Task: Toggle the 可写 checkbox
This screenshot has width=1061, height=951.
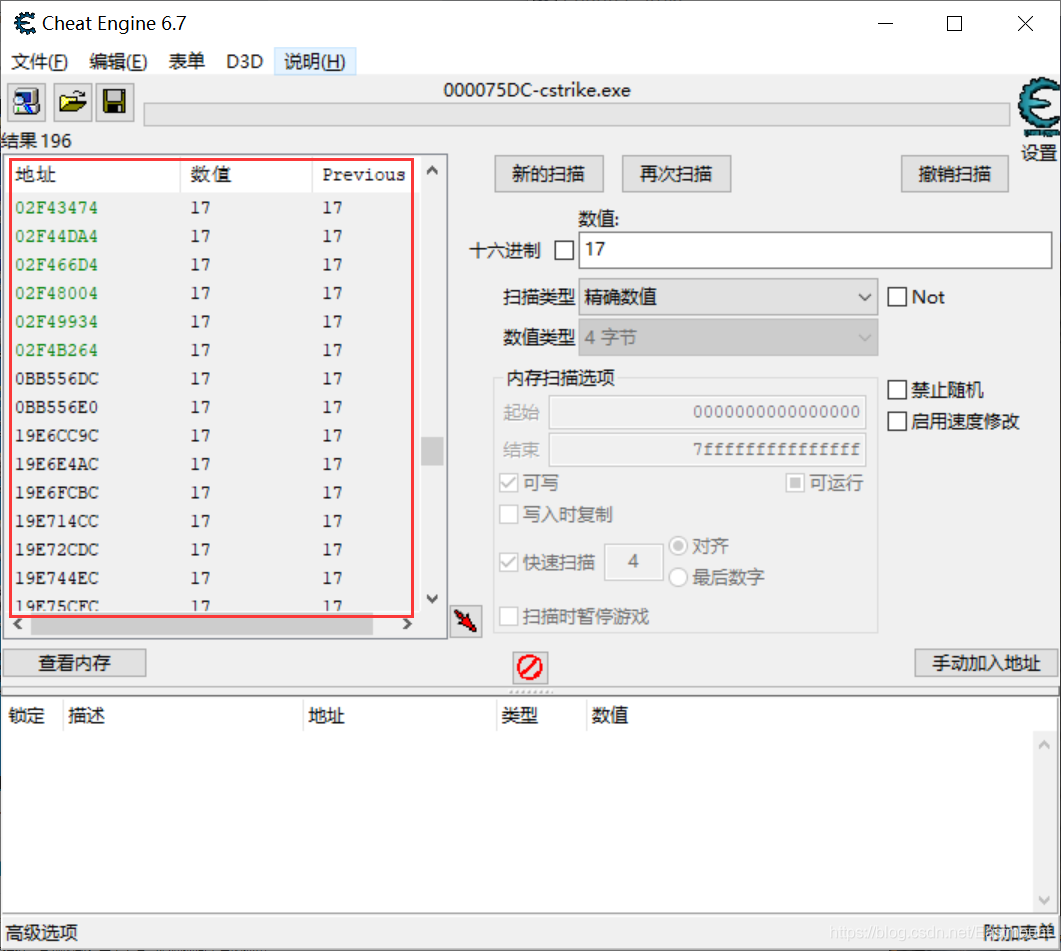Action: click(509, 483)
